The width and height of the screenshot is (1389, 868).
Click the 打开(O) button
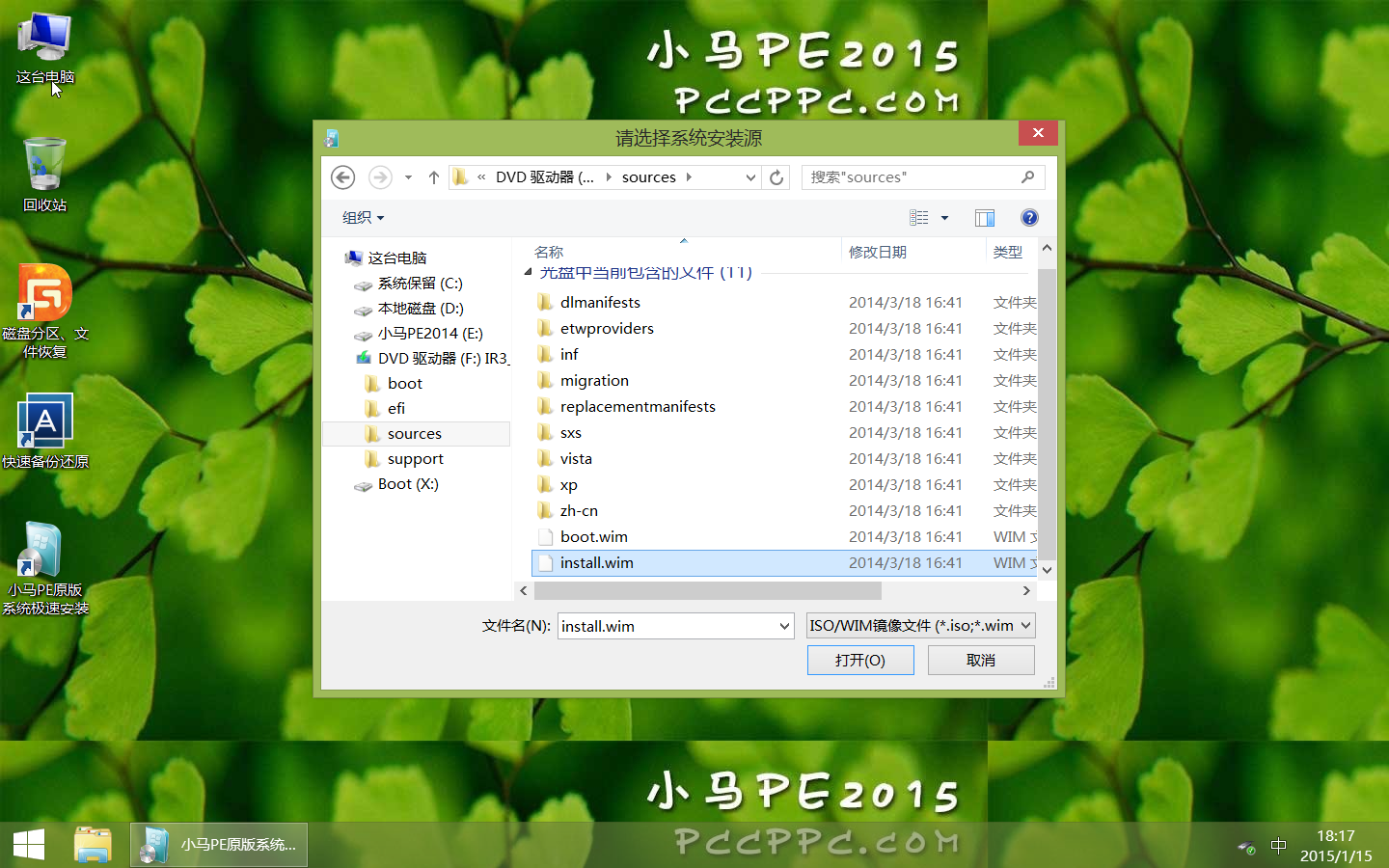click(x=860, y=661)
